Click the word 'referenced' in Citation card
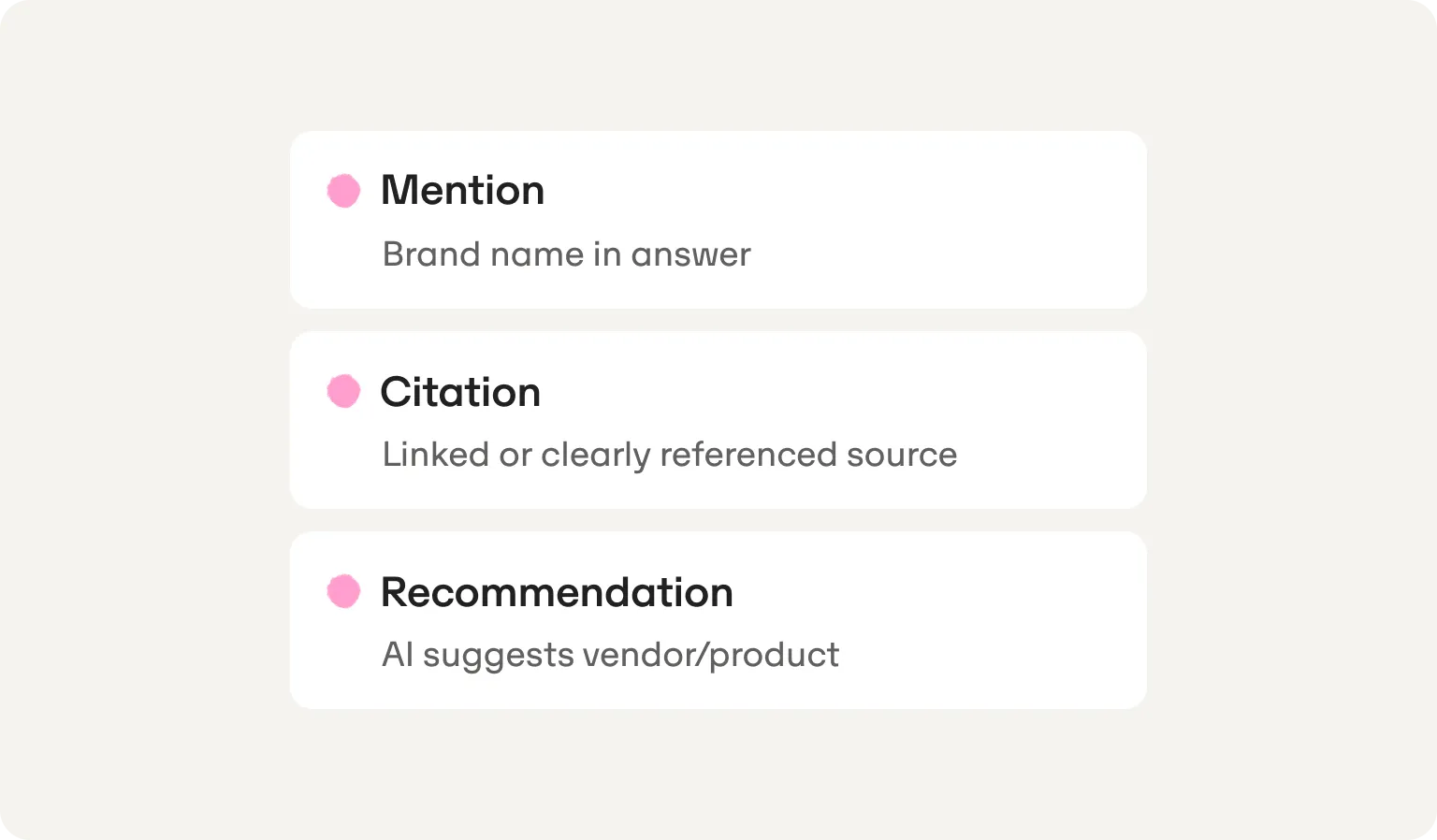The image size is (1437, 840). click(x=748, y=455)
